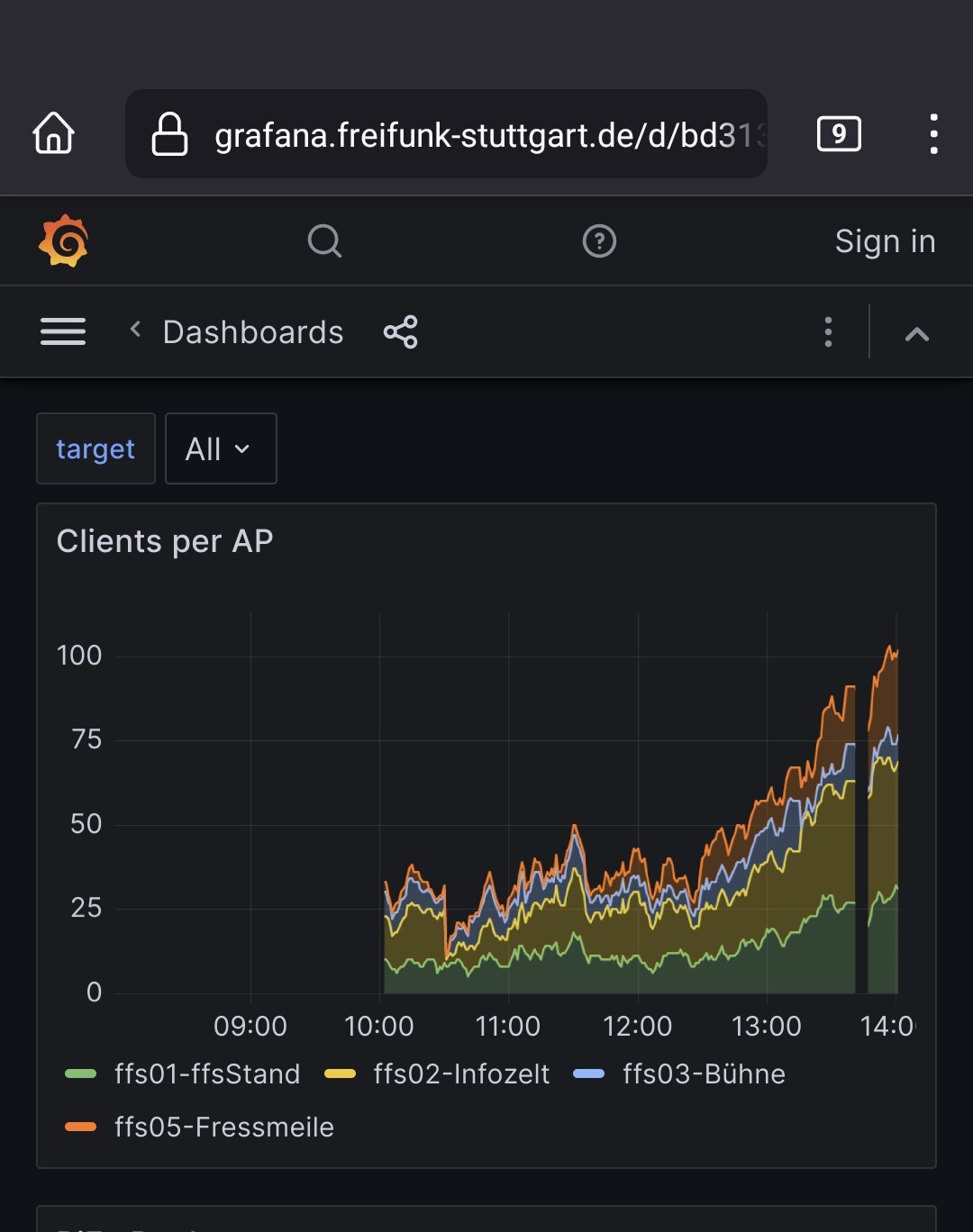This screenshot has height=1232, width=973.
Task: Open the Grafana help question mark icon
Action: [x=599, y=240]
